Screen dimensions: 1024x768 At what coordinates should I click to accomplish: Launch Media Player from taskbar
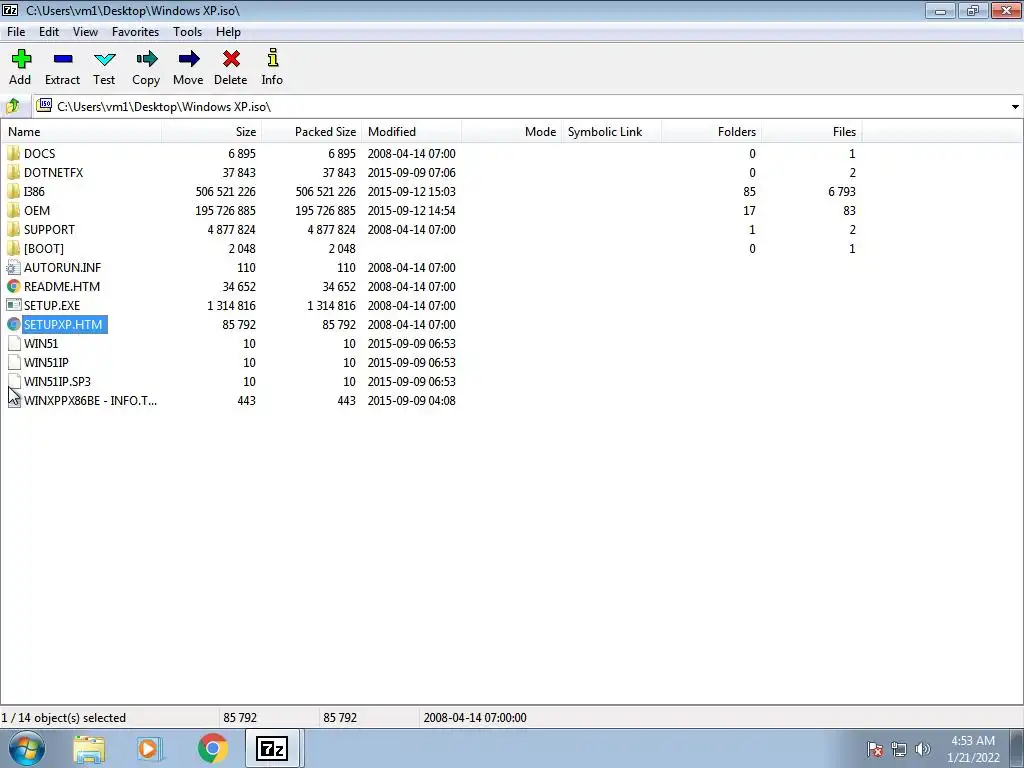click(150, 748)
